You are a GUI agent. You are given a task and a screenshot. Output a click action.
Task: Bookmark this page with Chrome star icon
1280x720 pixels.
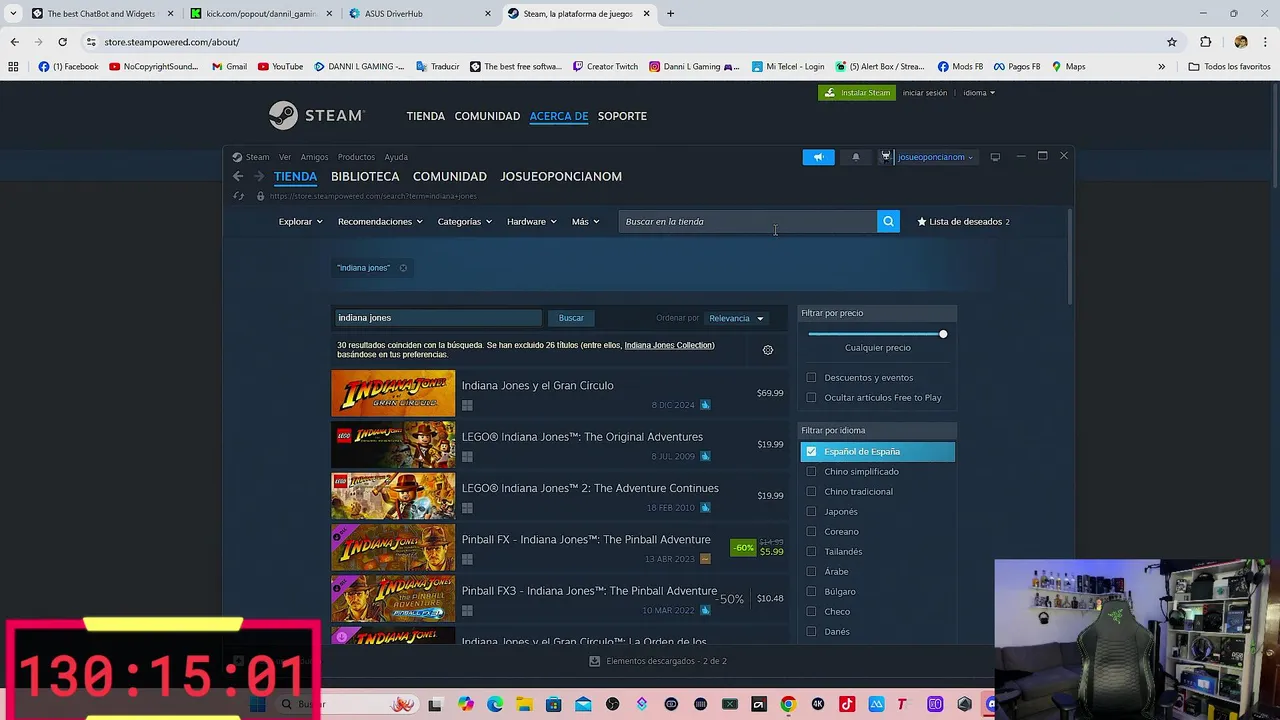[x=1172, y=42]
